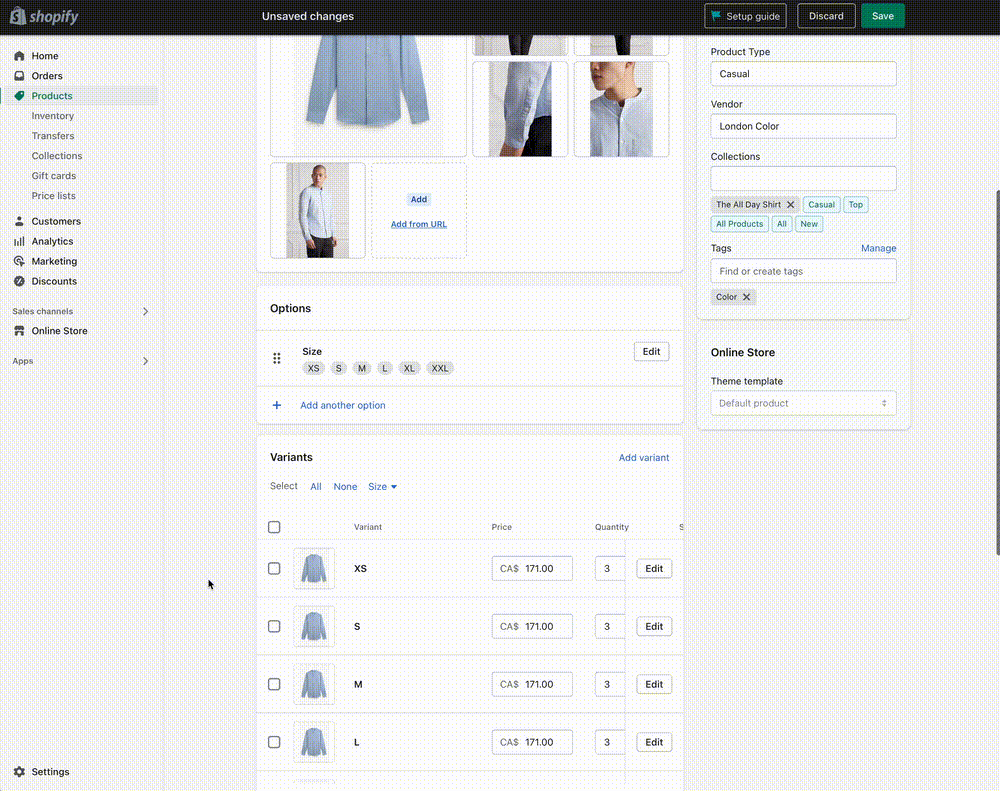
Task: Open the Size select dropdown
Action: coord(382,486)
